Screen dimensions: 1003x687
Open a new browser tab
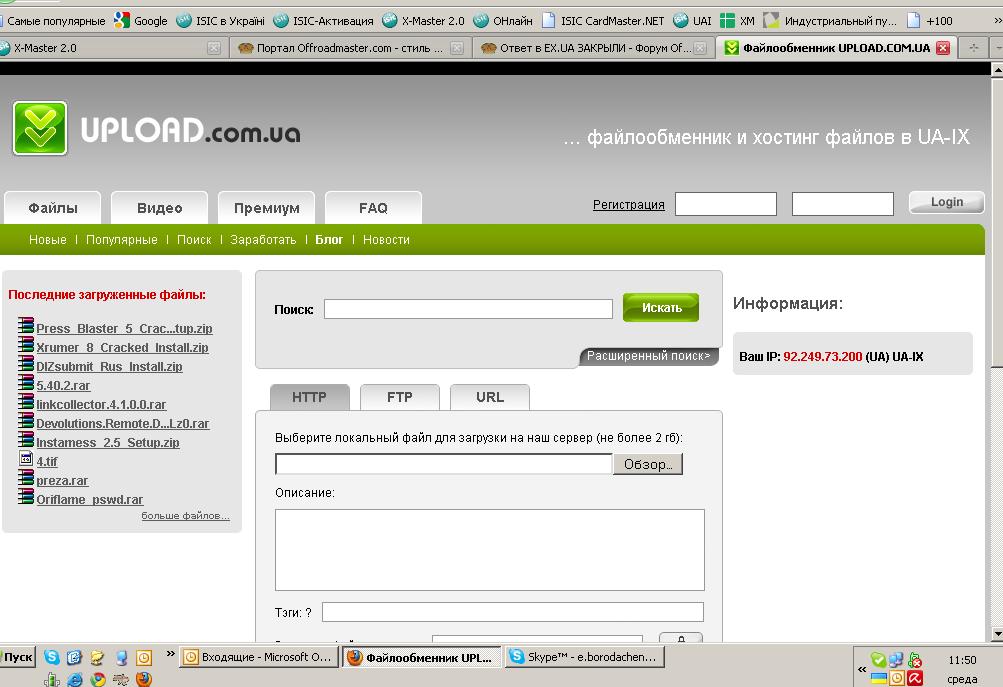974,48
